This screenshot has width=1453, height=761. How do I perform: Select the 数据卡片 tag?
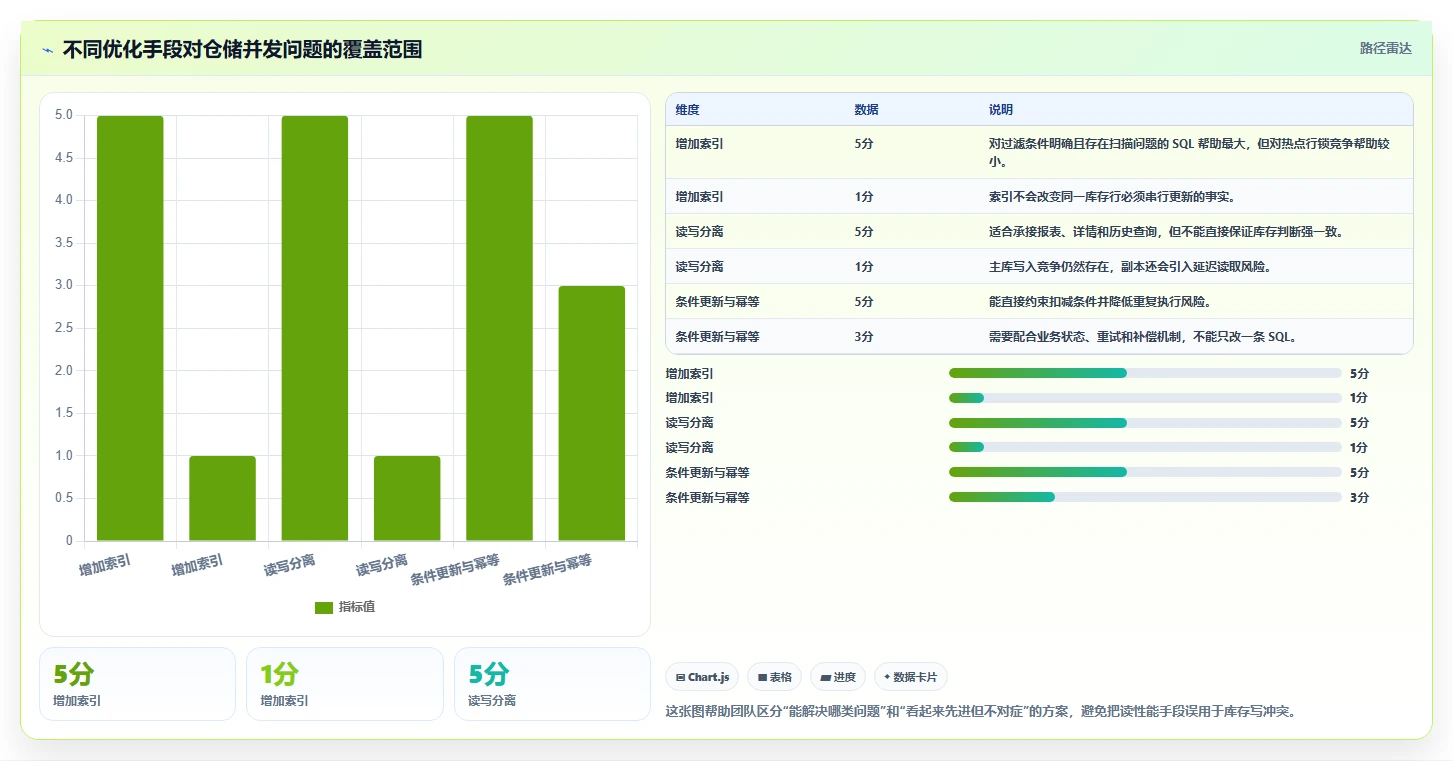[x=911, y=677]
